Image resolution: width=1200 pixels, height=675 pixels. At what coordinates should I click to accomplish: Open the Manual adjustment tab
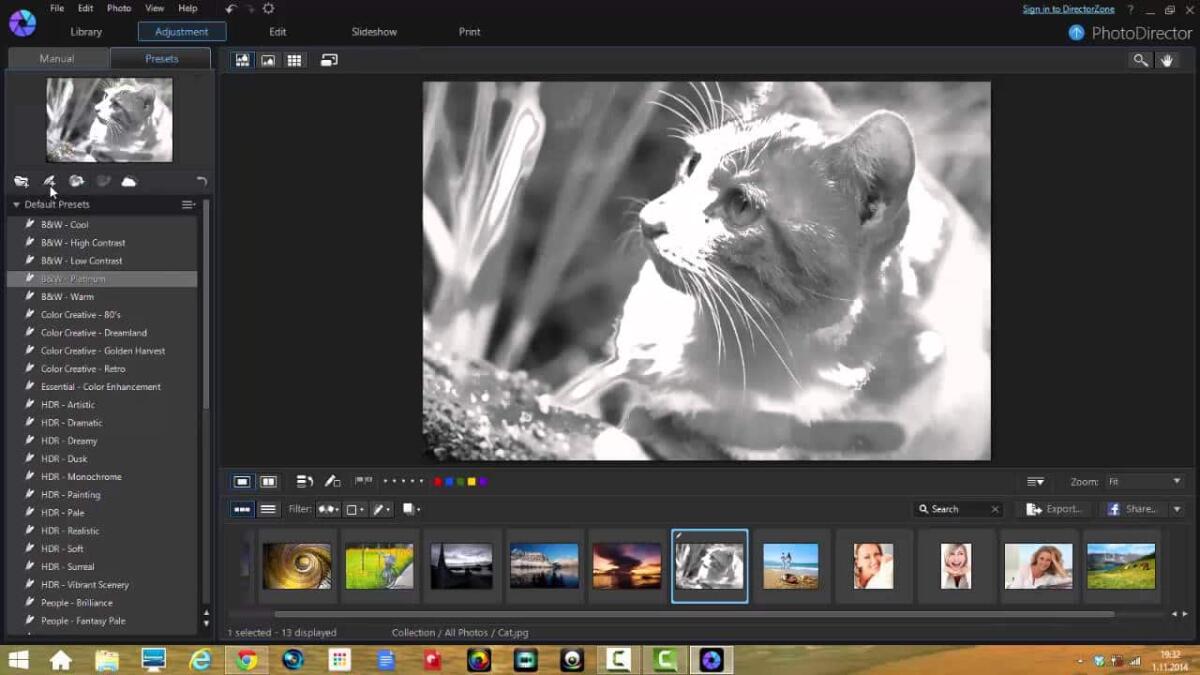coord(56,58)
